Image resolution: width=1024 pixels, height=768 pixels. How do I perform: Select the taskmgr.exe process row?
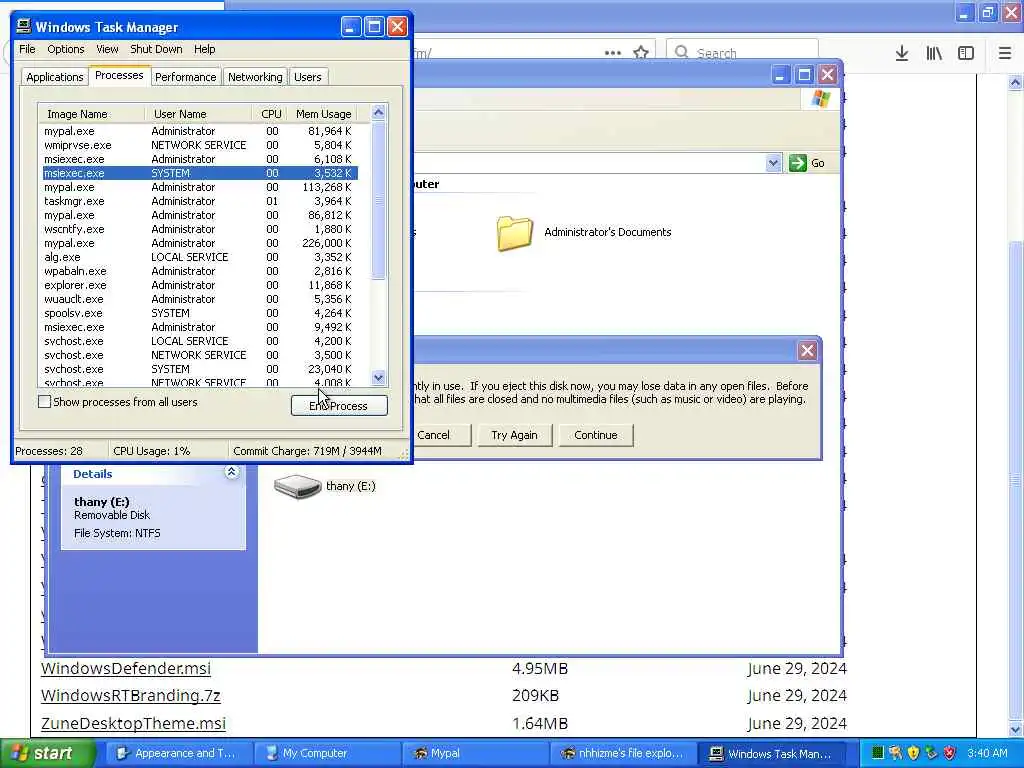[199, 201]
